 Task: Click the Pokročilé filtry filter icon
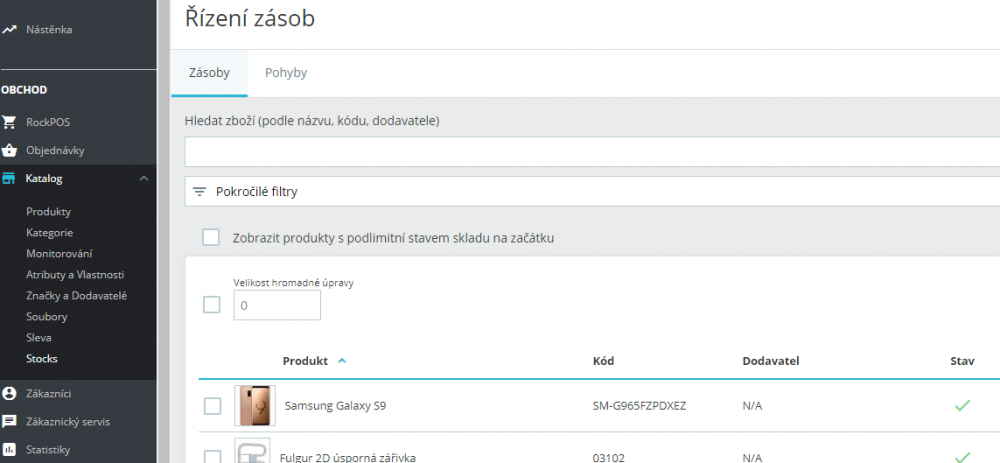point(199,191)
